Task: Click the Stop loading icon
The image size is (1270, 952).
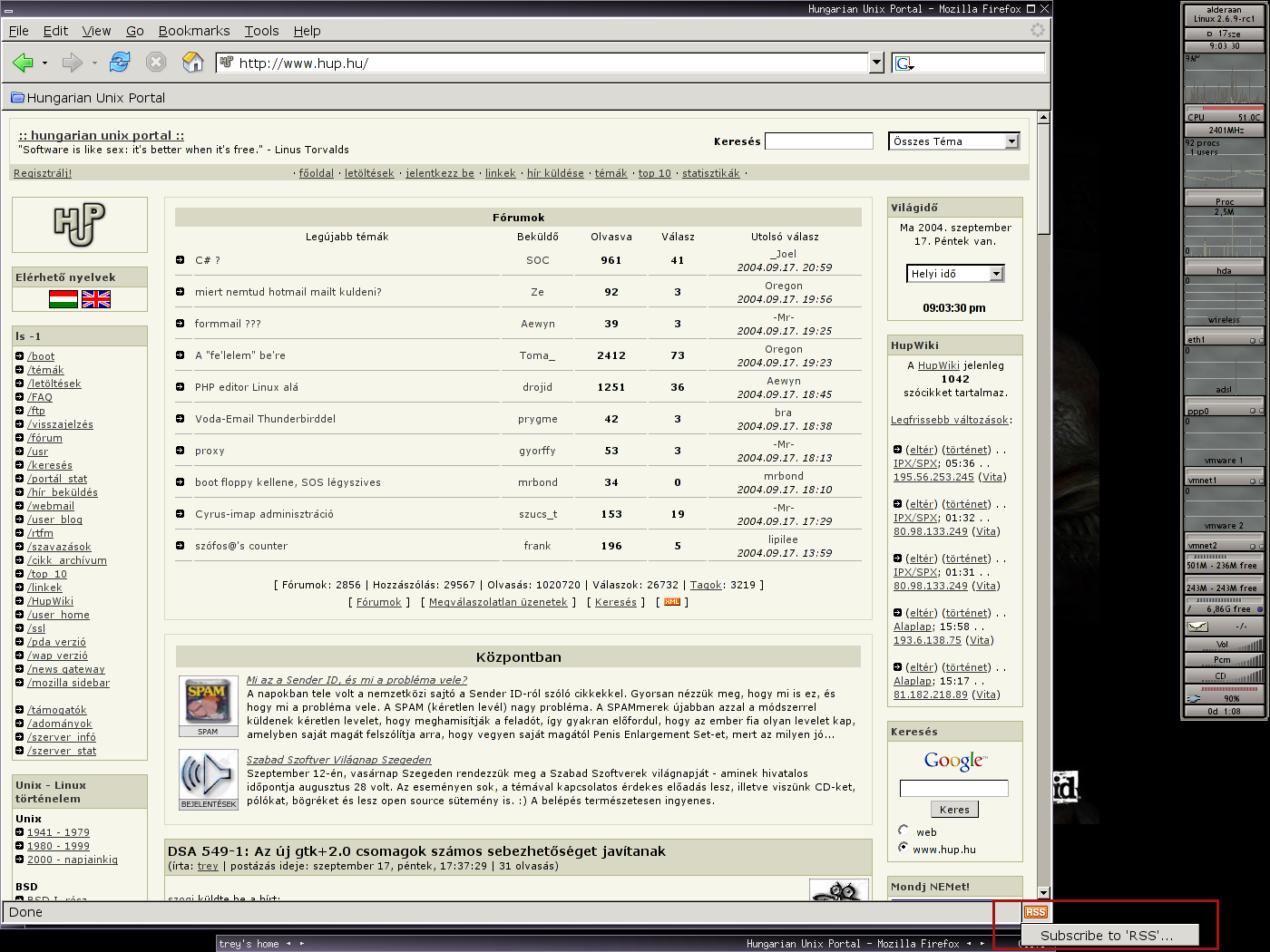Action: click(156, 62)
